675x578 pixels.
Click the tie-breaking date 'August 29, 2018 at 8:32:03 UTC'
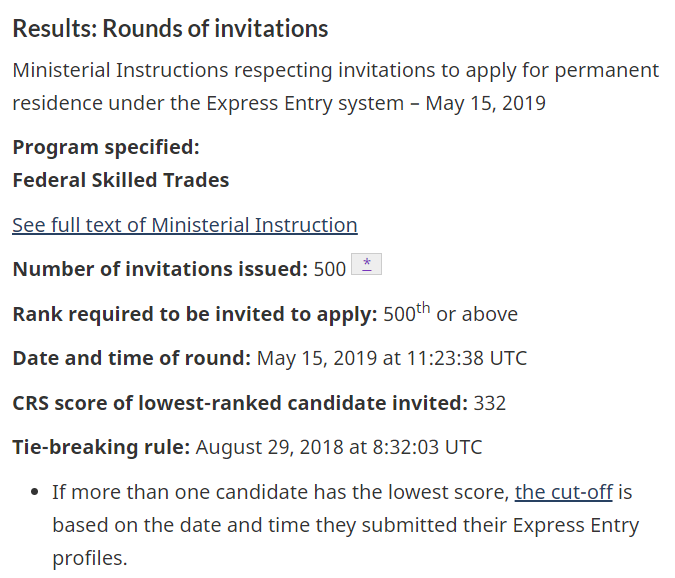point(339,447)
